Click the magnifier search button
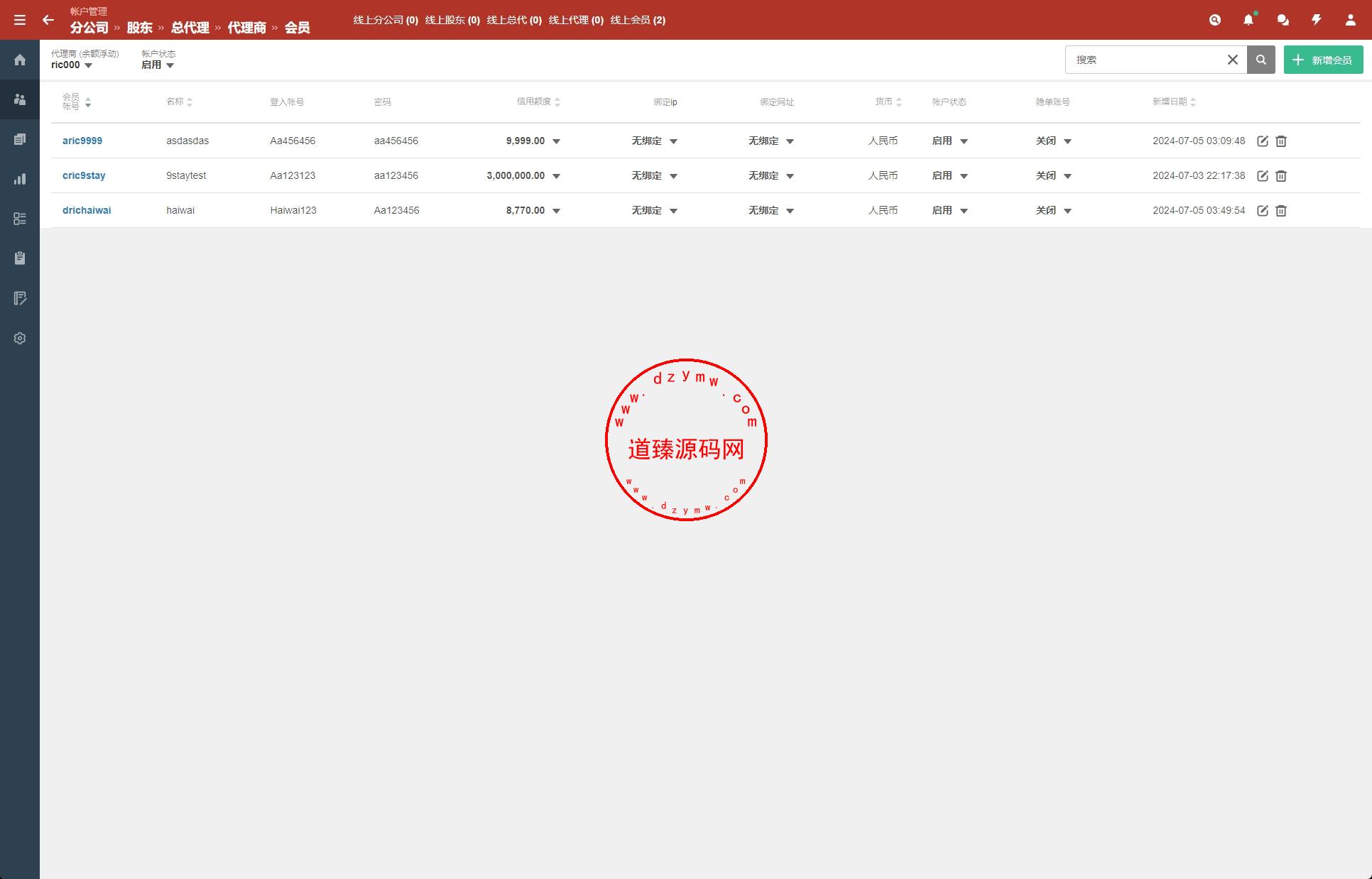Screen dimensions: 1372x879 point(1261,60)
